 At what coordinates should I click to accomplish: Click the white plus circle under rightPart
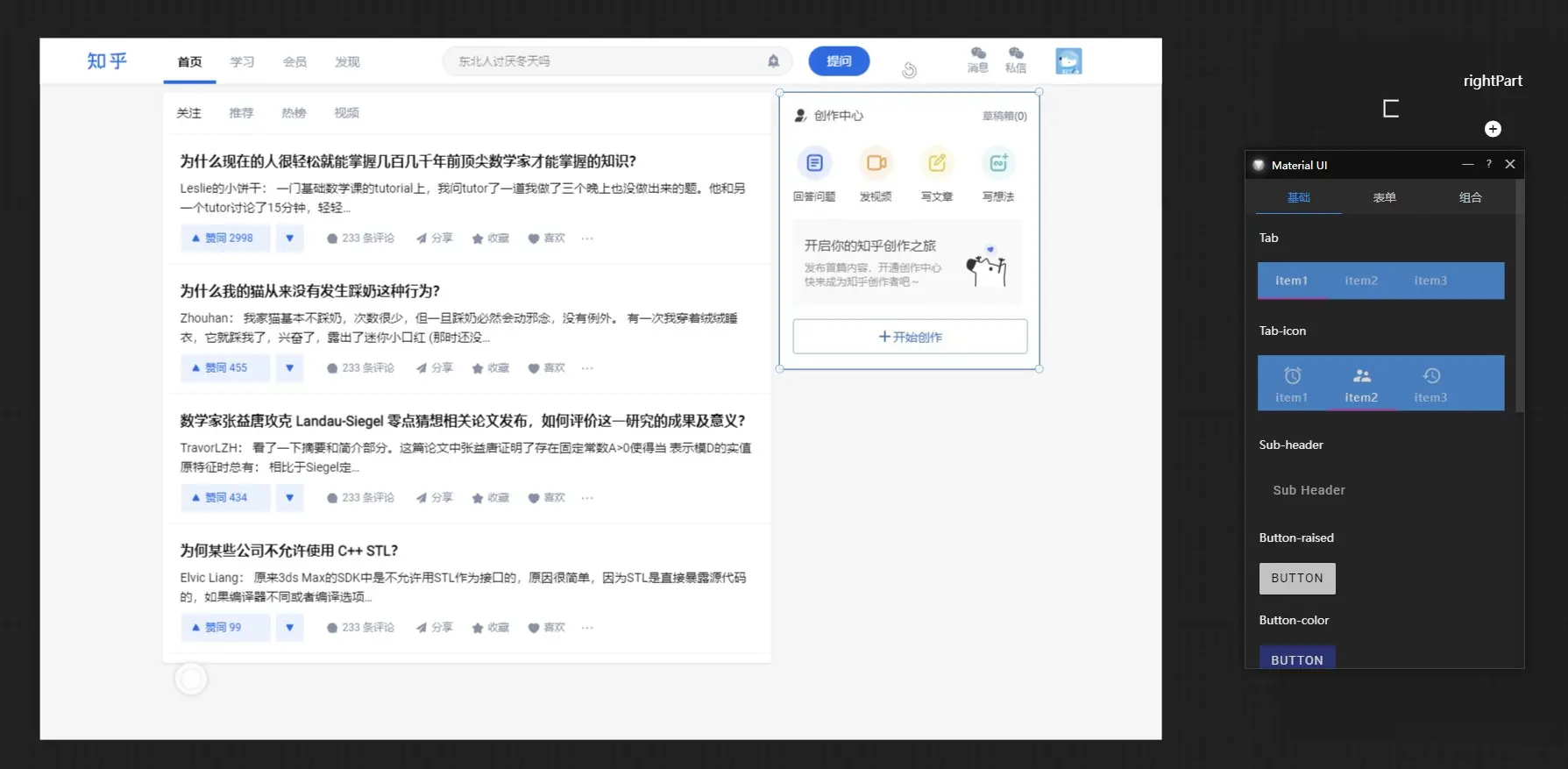point(1493,129)
